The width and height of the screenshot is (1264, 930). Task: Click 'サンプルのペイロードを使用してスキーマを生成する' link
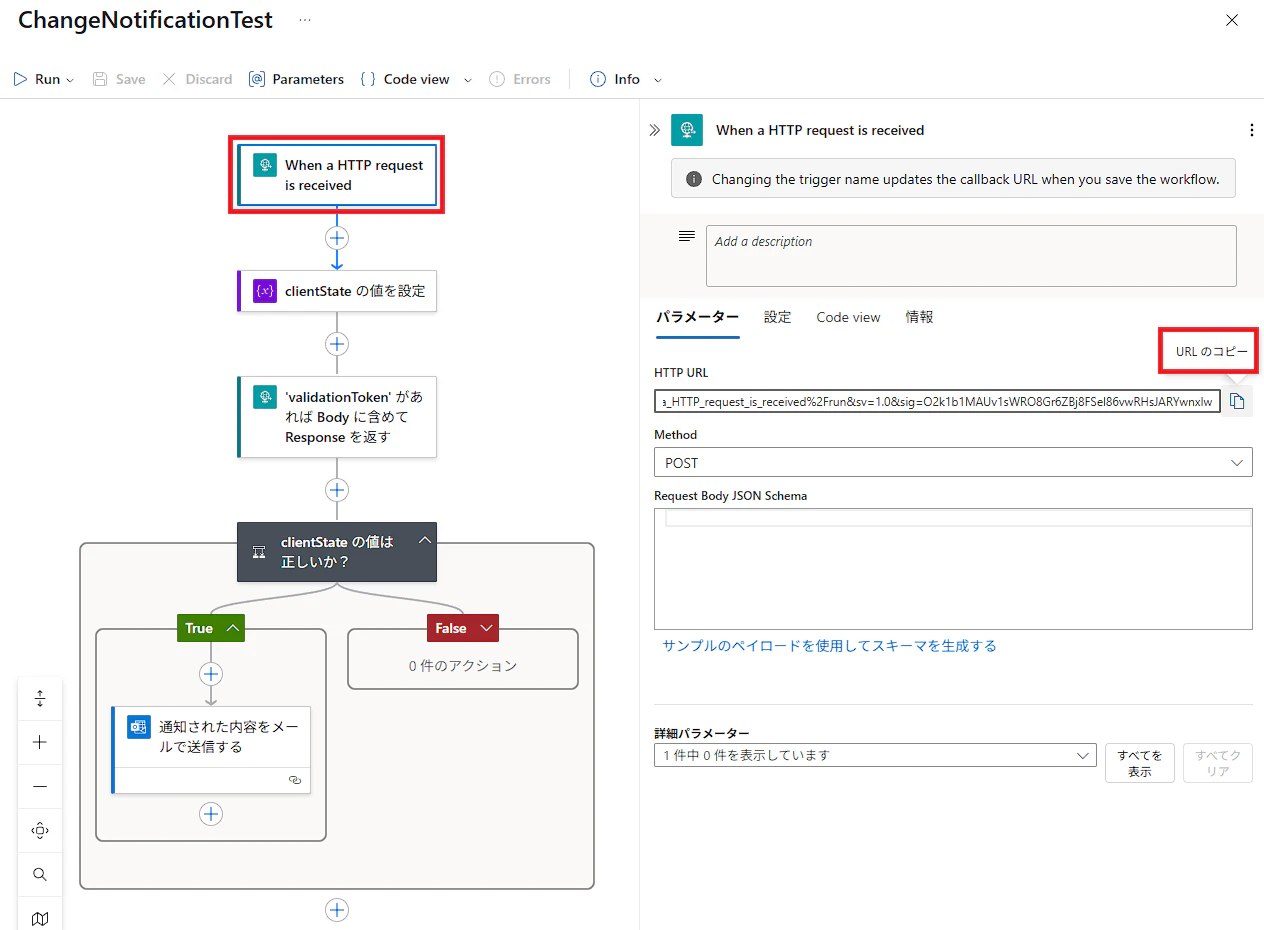point(829,646)
